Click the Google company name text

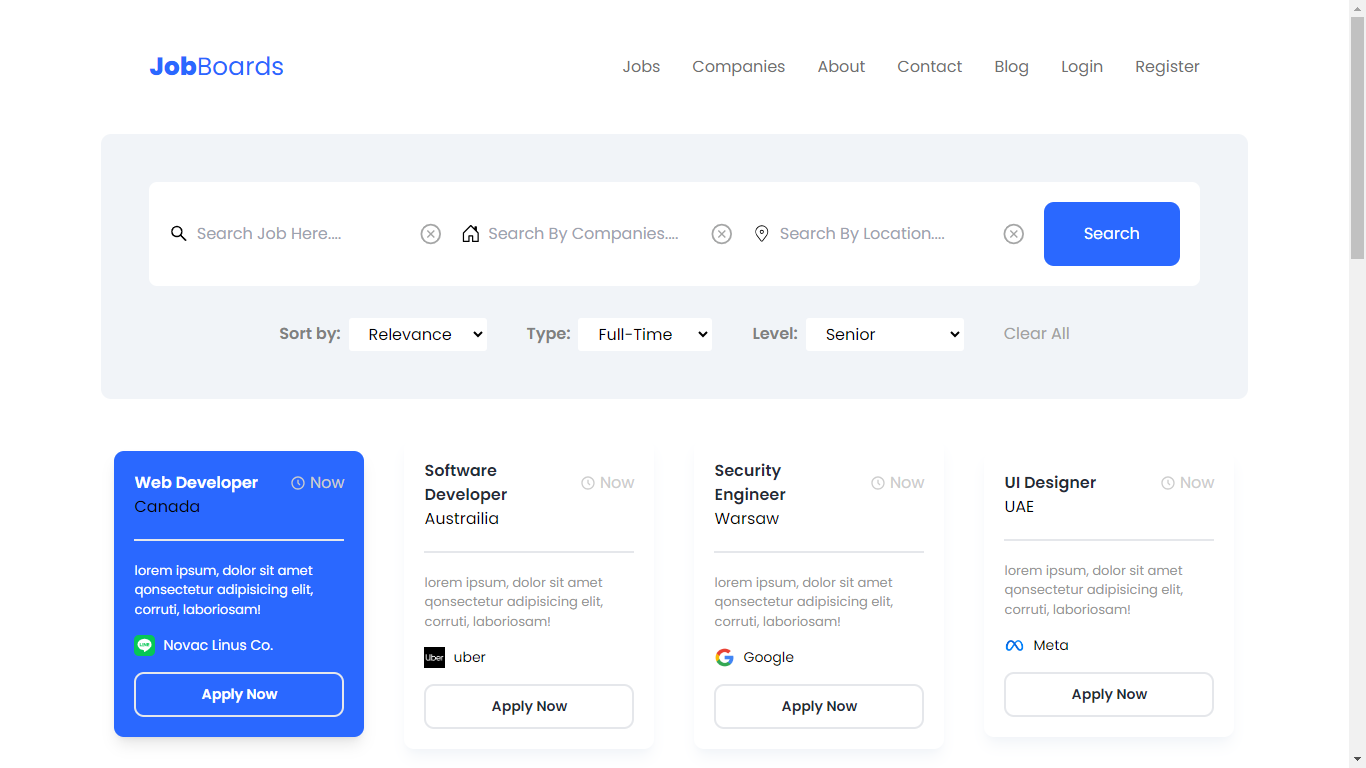(768, 658)
